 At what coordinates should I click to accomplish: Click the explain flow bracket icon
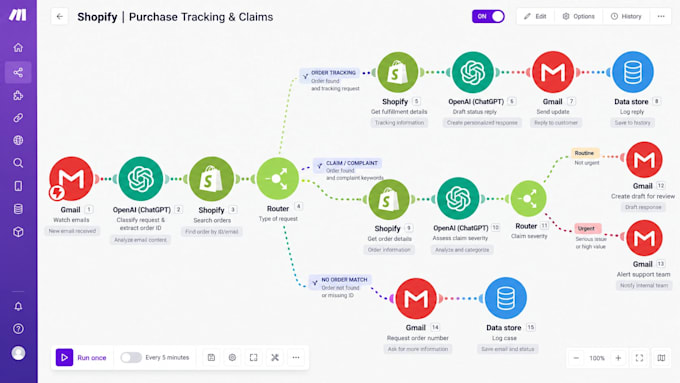point(254,357)
